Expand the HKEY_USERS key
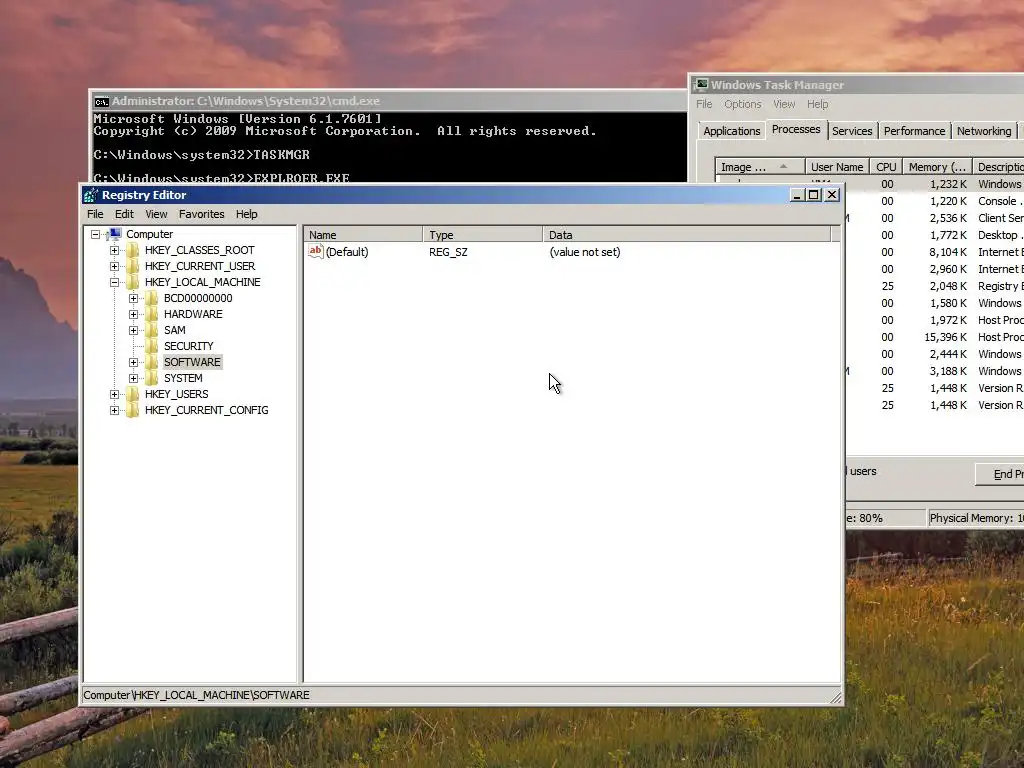The image size is (1024, 768). pos(115,394)
